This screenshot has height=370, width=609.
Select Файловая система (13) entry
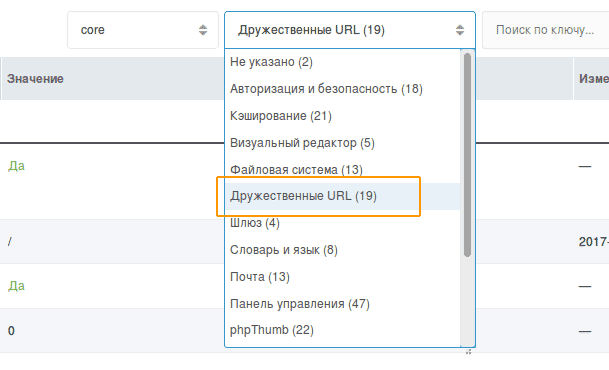pyautogui.click(x=343, y=170)
